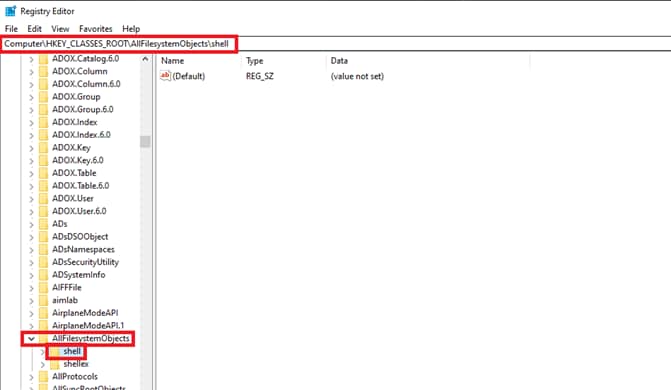Viewport: 671px width, 390px height.
Task: Click the AIFFFile folder icon
Action: tap(43, 288)
